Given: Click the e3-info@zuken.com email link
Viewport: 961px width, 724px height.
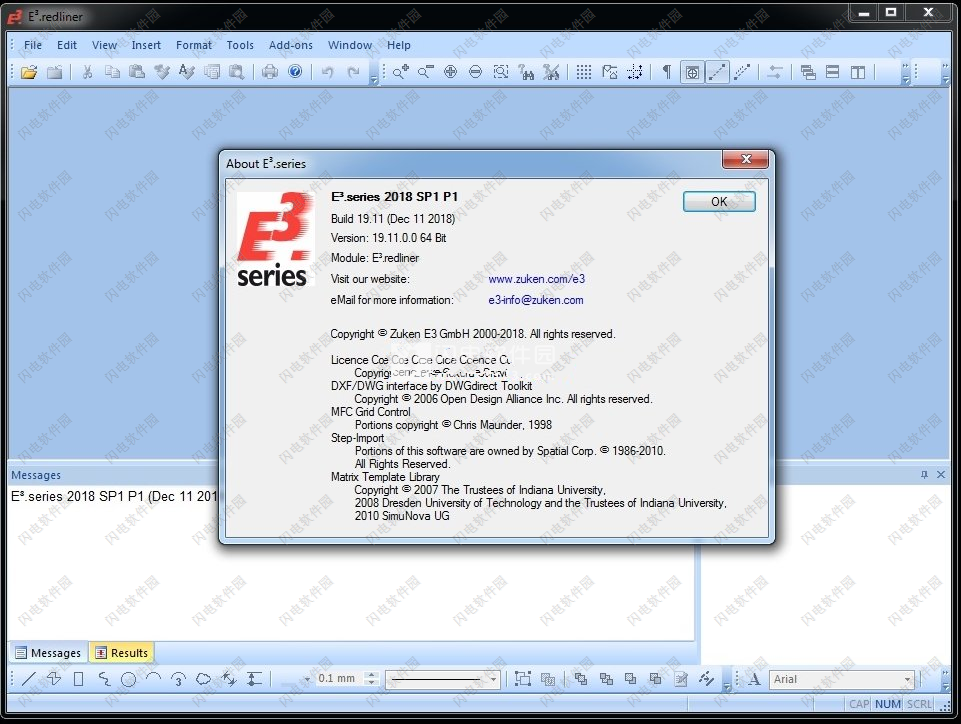Looking at the screenshot, I should click(536, 300).
